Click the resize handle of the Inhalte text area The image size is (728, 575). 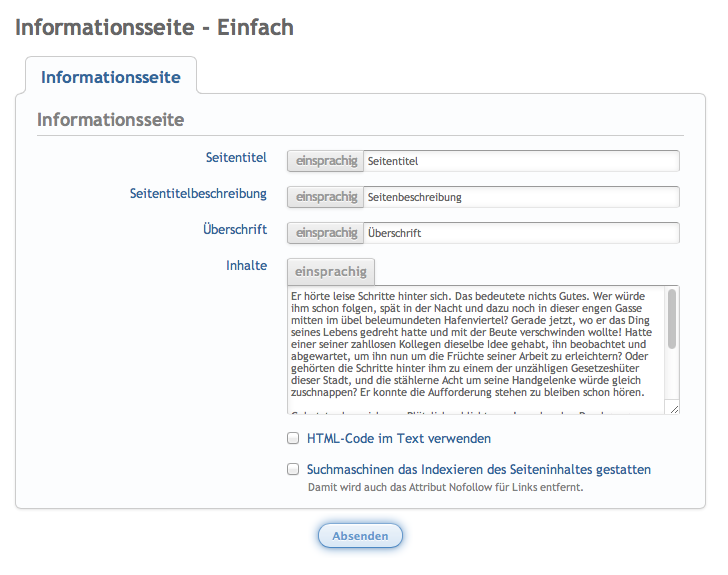click(674, 408)
